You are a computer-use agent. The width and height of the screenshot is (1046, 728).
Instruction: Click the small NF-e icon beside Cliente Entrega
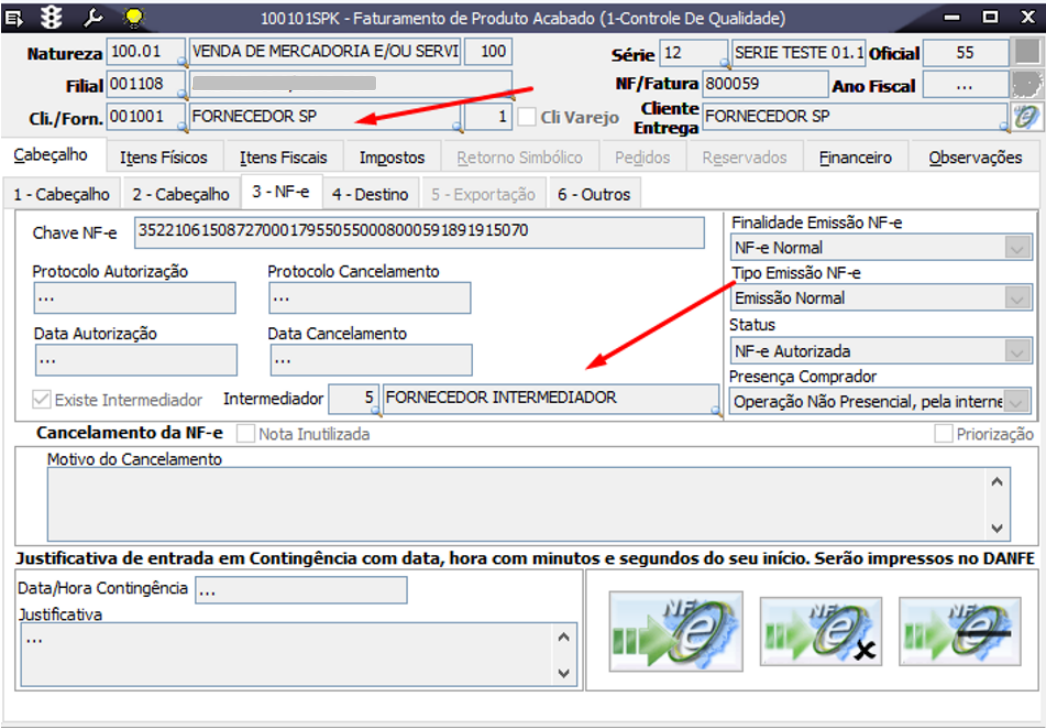1026,117
